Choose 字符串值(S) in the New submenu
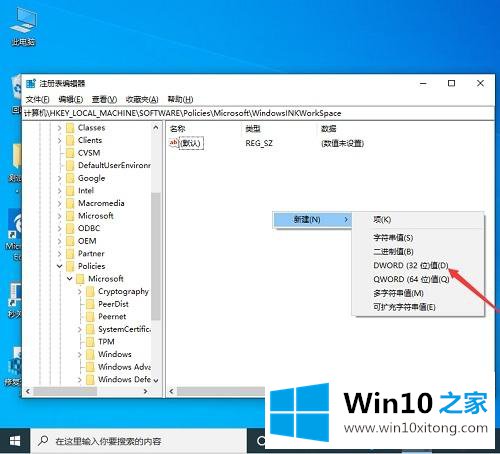This screenshot has width=500, height=454. coord(393,238)
